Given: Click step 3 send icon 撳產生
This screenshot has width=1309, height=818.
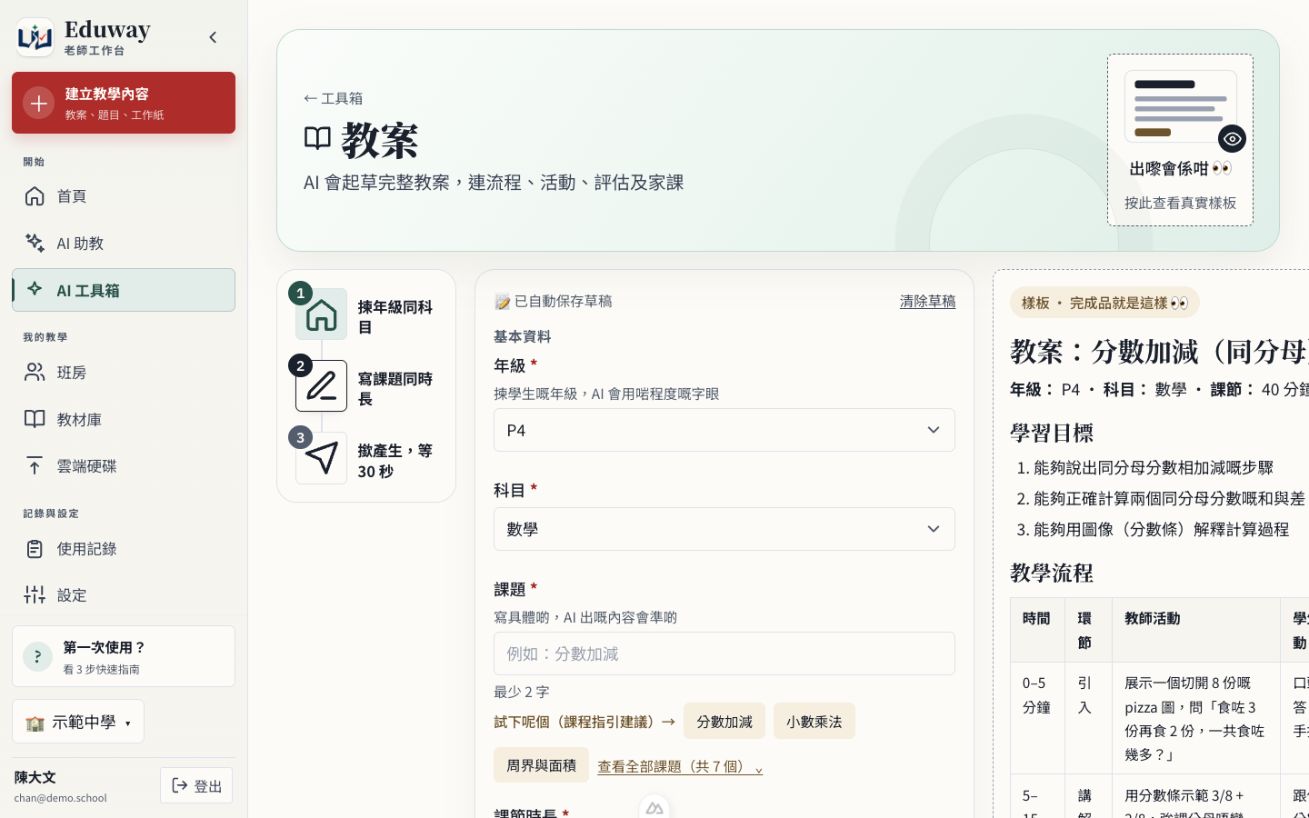Looking at the screenshot, I should point(321,458).
